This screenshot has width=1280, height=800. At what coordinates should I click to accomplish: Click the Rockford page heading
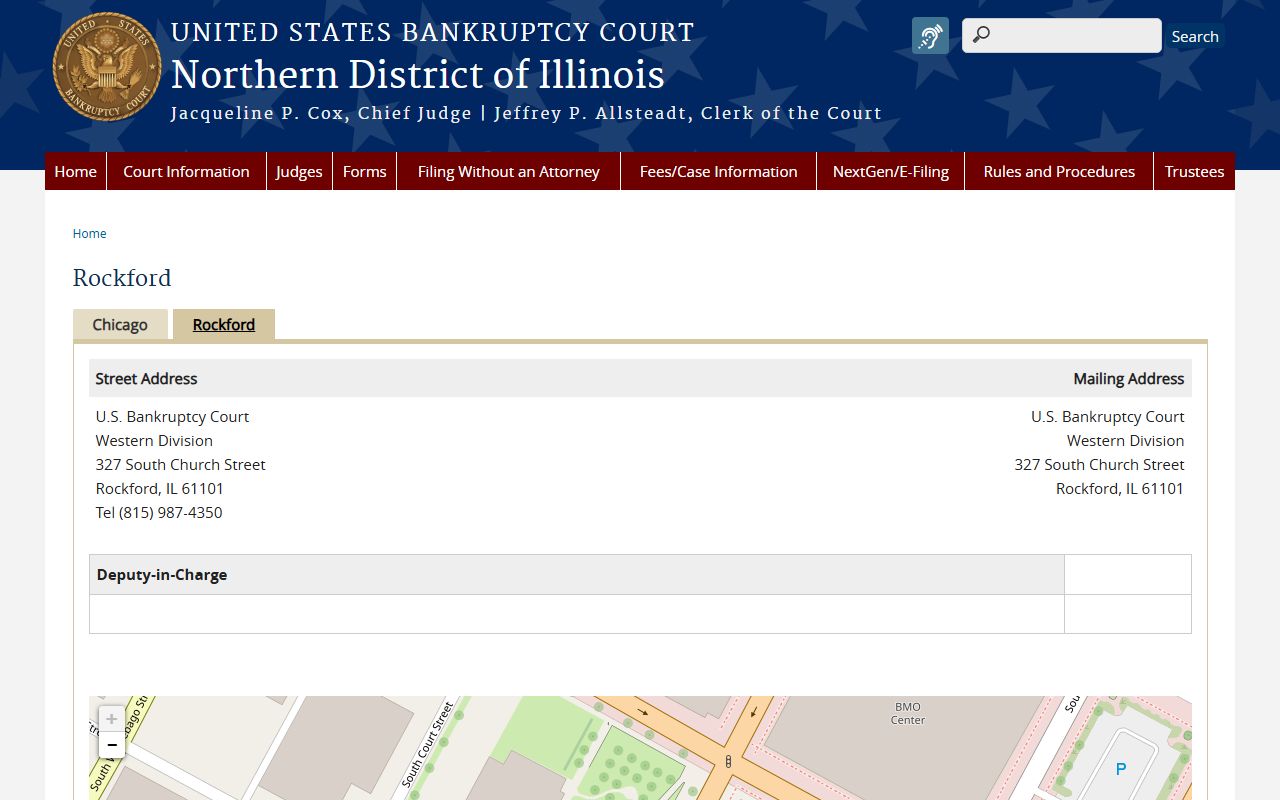(122, 278)
